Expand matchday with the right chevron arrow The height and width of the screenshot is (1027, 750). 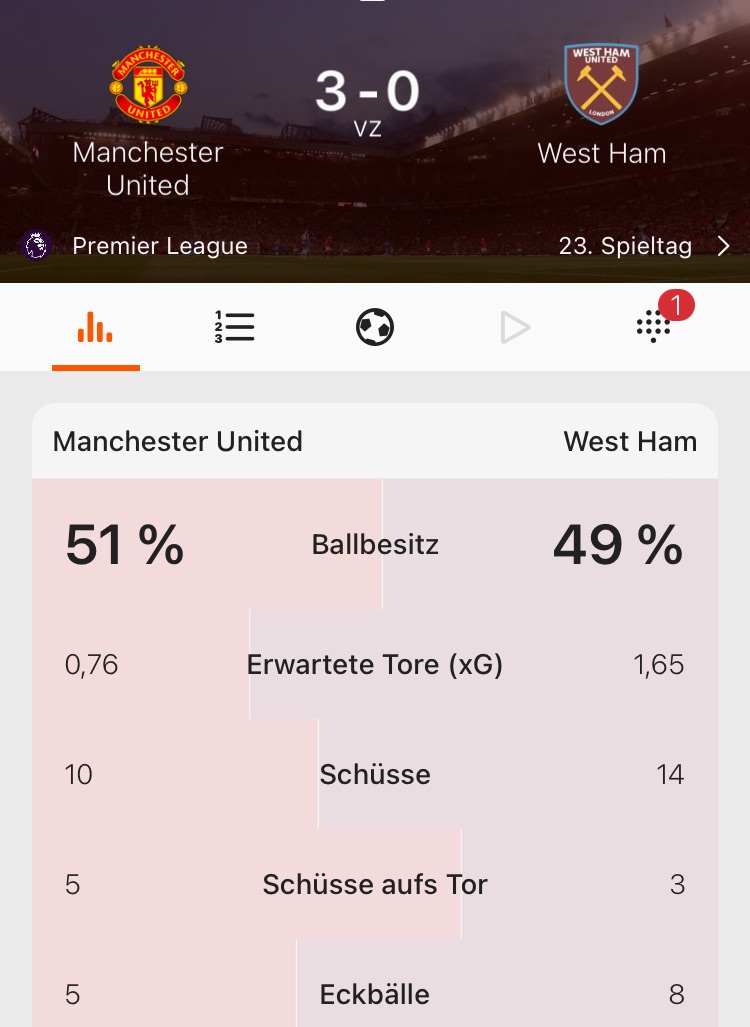(724, 246)
